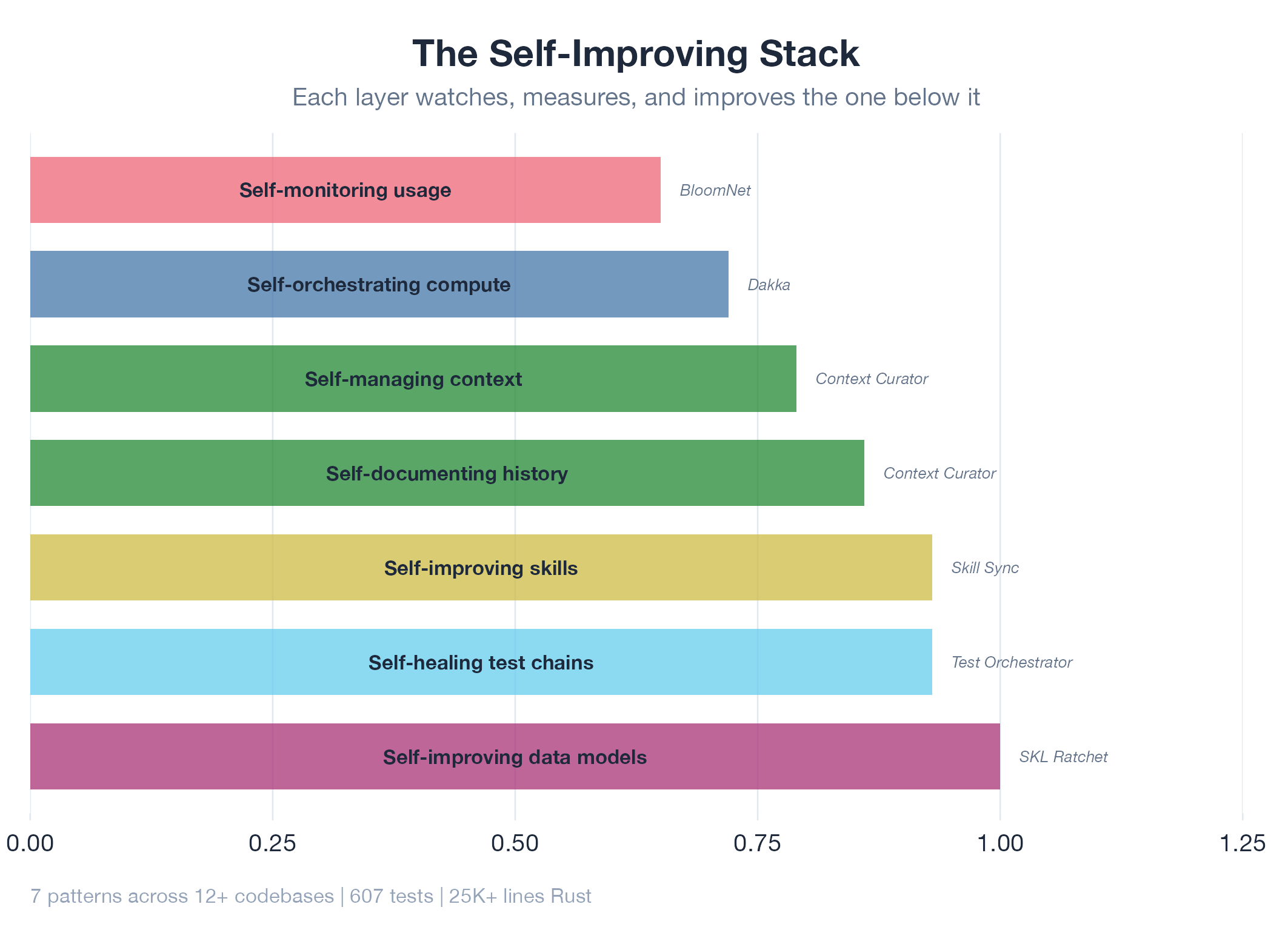
Task: Select the subtitle about each layer
Action: pos(636,97)
